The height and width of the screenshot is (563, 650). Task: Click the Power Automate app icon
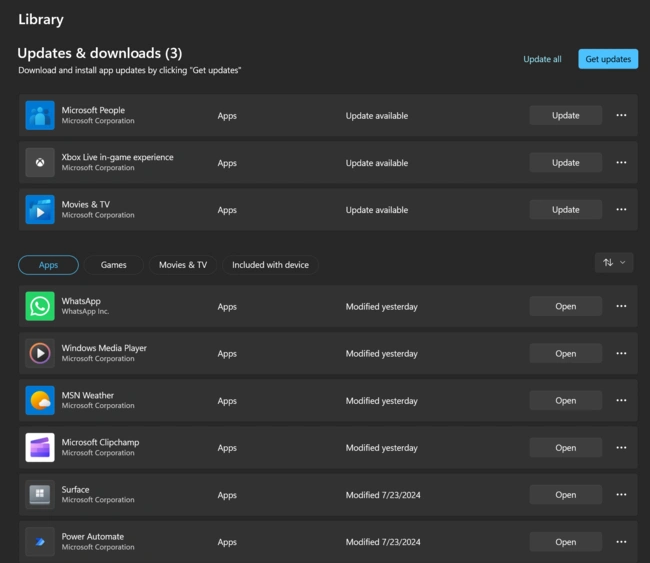pyautogui.click(x=40, y=542)
